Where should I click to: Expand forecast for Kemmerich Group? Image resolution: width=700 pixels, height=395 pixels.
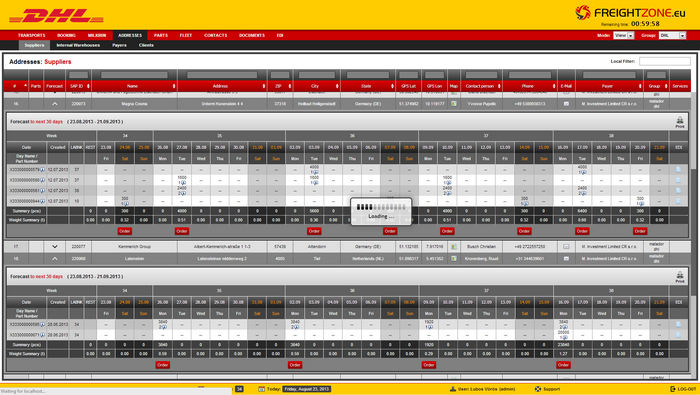(54, 246)
